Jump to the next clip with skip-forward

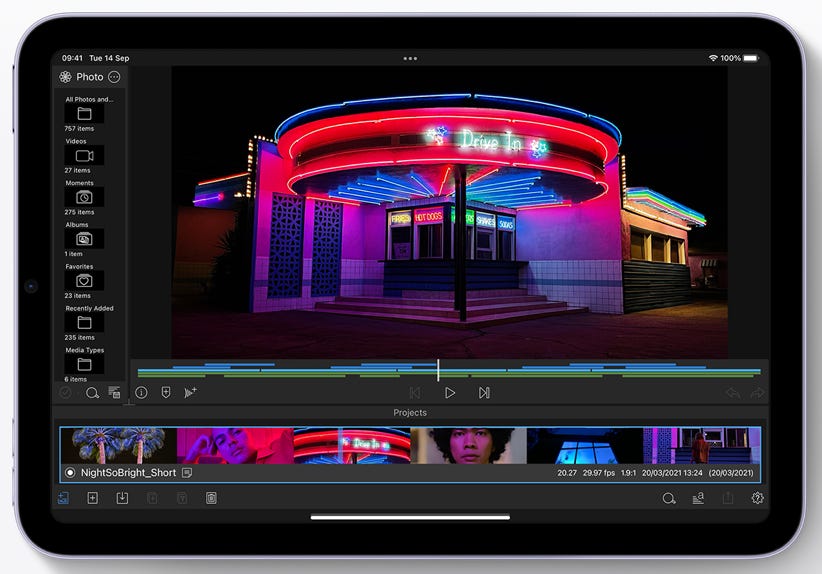[x=484, y=393]
